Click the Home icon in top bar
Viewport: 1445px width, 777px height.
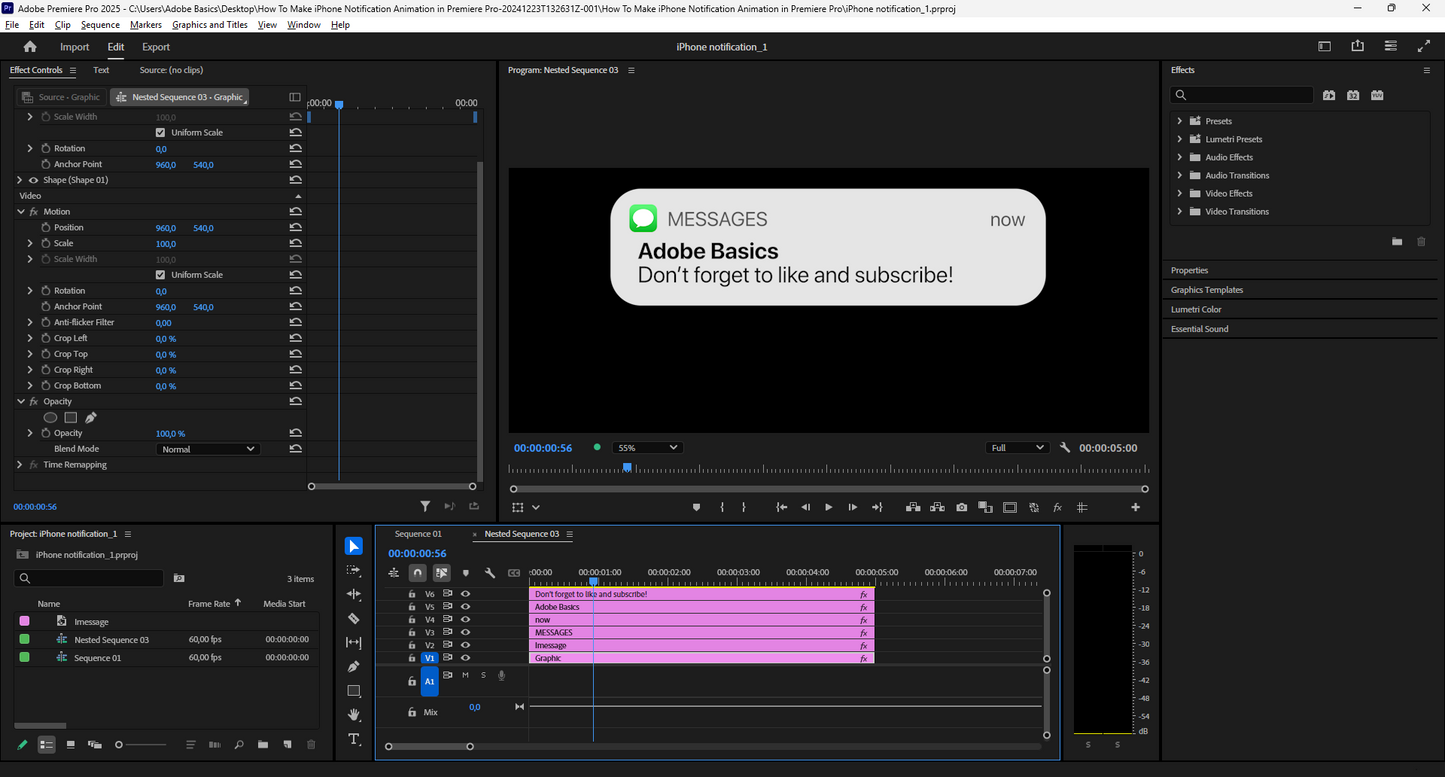click(x=30, y=47)
